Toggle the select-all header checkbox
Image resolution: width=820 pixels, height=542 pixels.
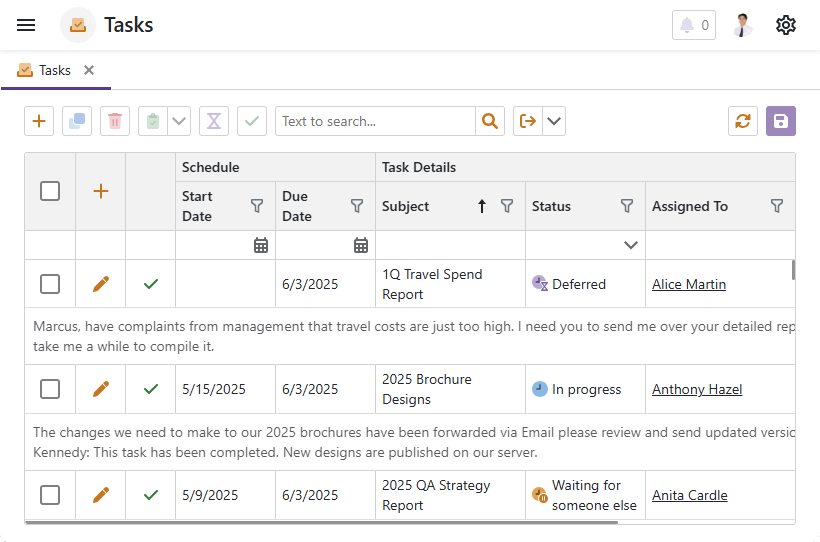50,191
